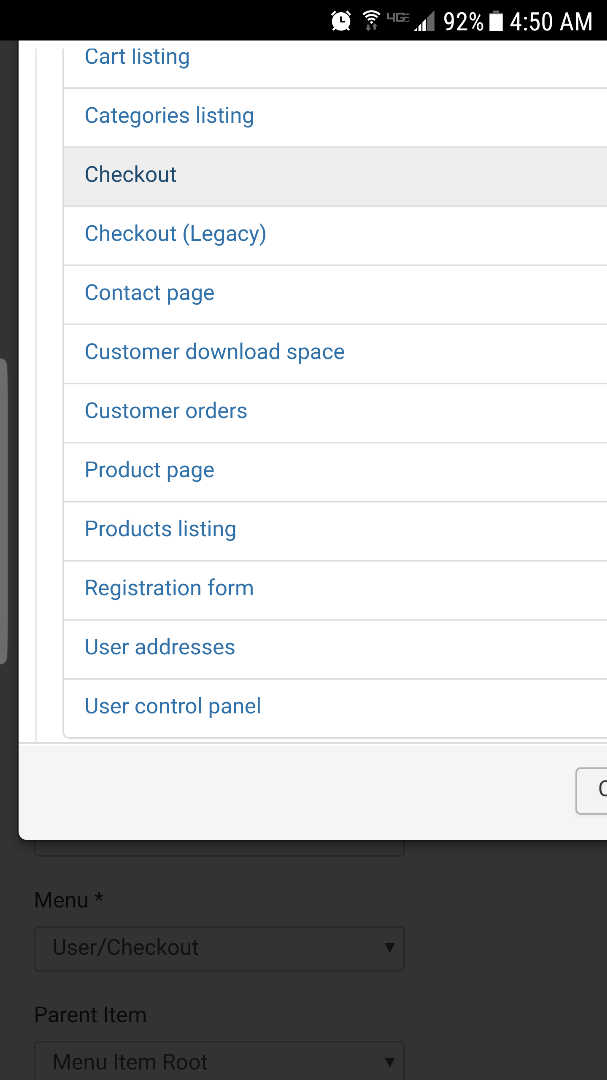The image size is (607, 1080).
Task: Pick User addresses from list
Action: (x=159, y=647)
